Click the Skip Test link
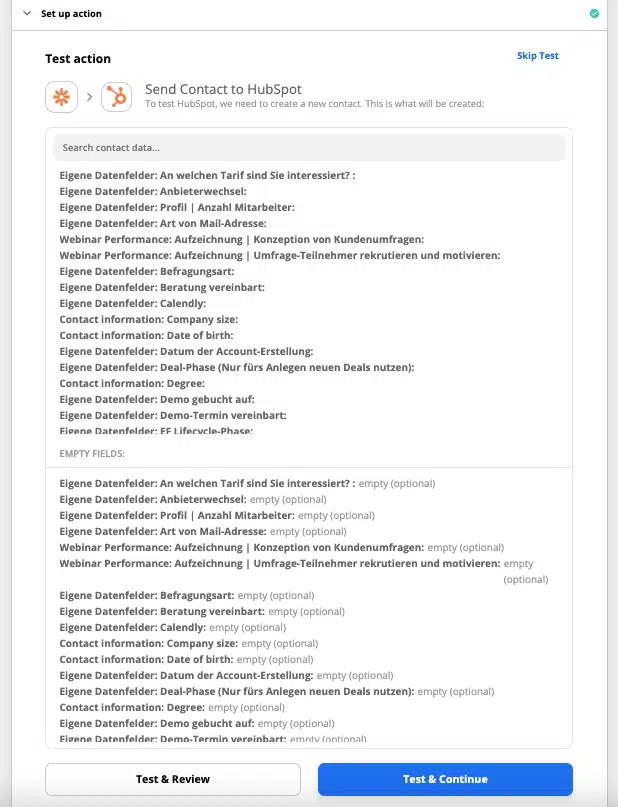 click(537, 56)
